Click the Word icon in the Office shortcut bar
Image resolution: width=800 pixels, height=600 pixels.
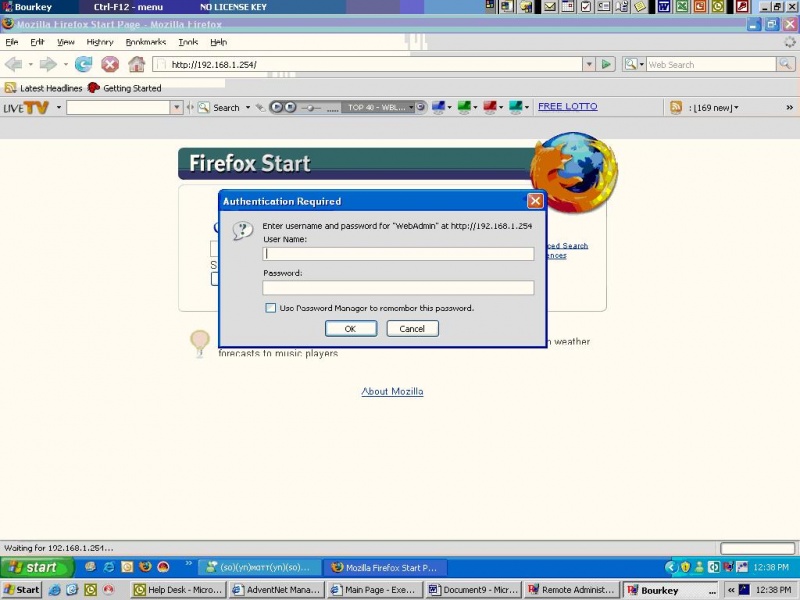click(x=664, y=7)
